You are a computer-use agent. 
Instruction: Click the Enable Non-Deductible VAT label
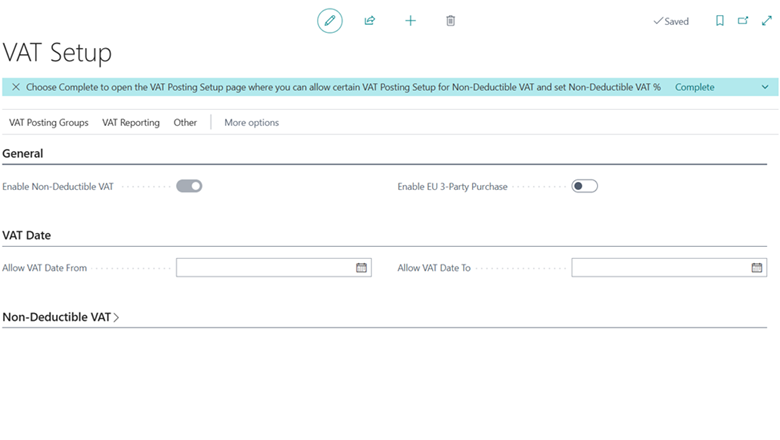click(x=58, y=187)
